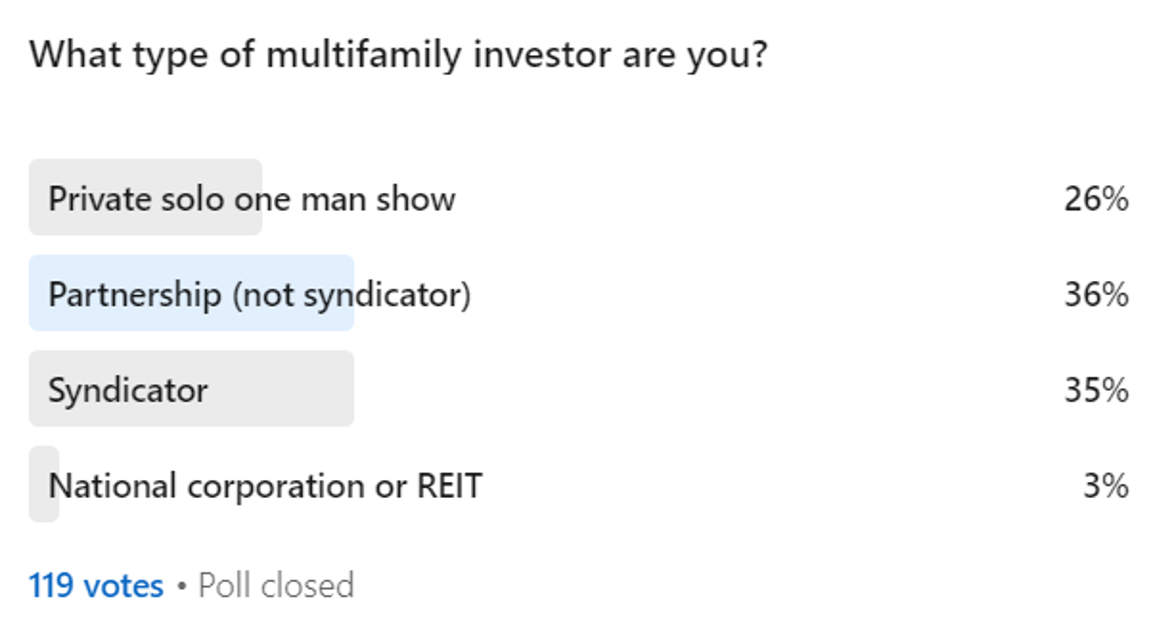
Task: Click the 3% result value
Action: (1106, 486)
